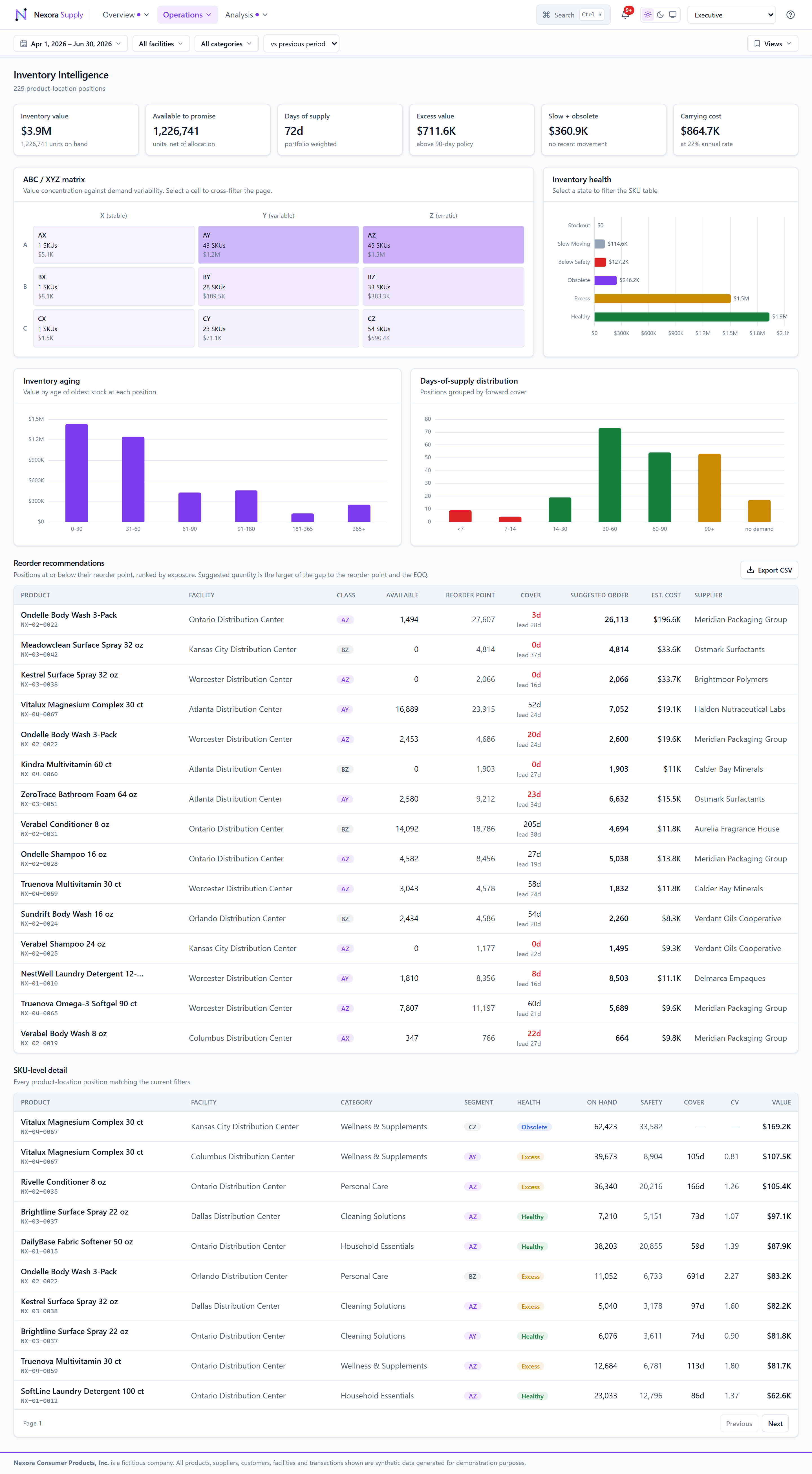Expand the All facilities filter
The height and width of the screenshot is (1474, 812).
(x=161, y=43)
